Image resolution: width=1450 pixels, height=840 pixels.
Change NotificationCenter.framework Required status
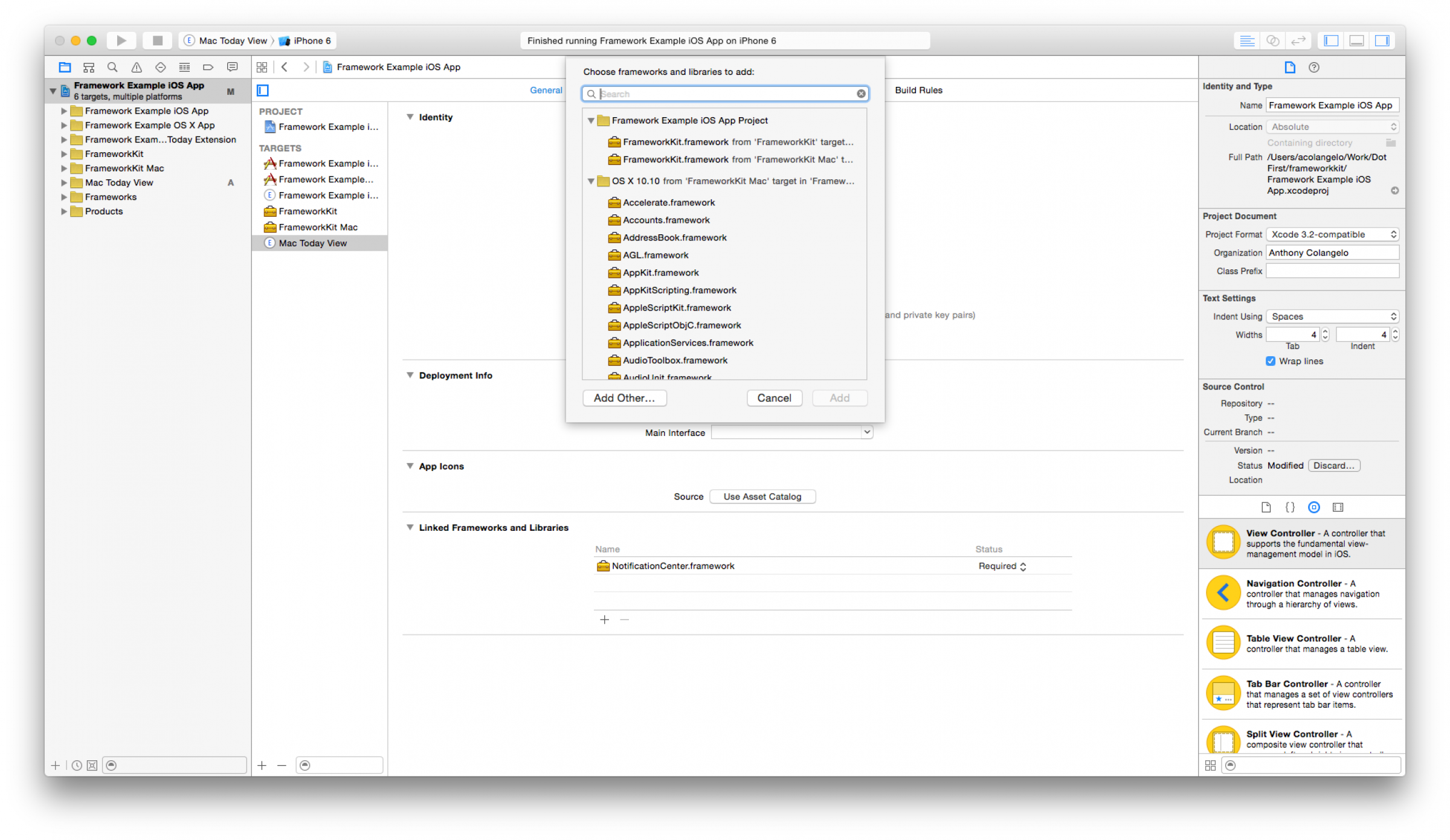click(1002, 566)
